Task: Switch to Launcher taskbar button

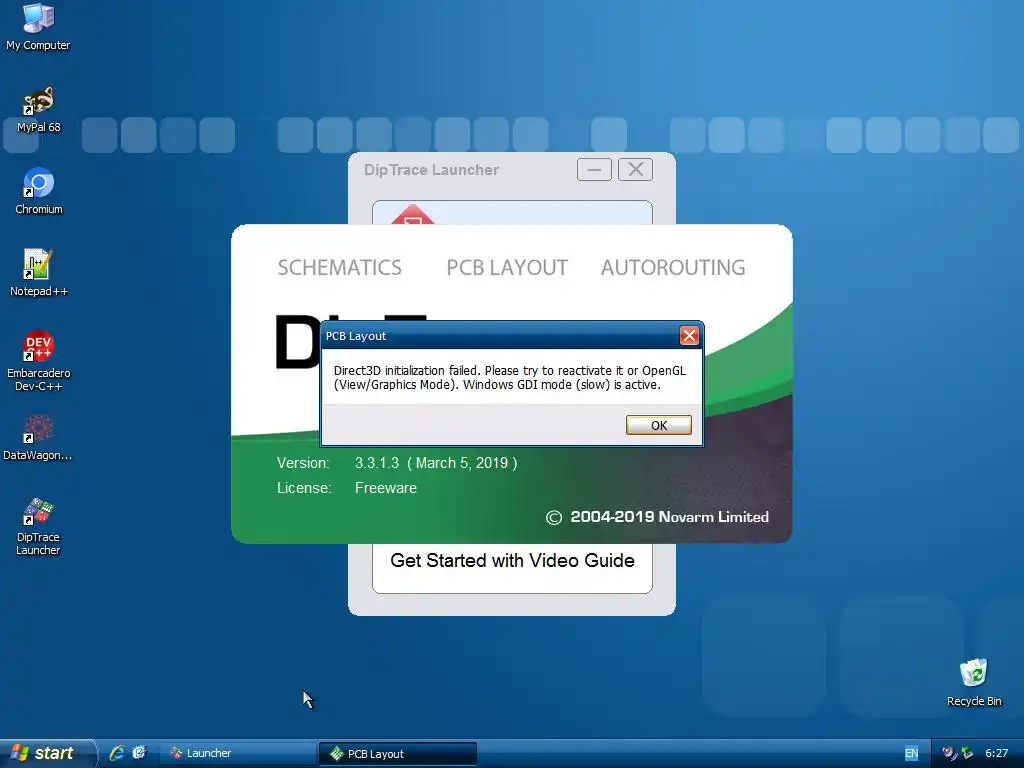Action: click(239, 753)
